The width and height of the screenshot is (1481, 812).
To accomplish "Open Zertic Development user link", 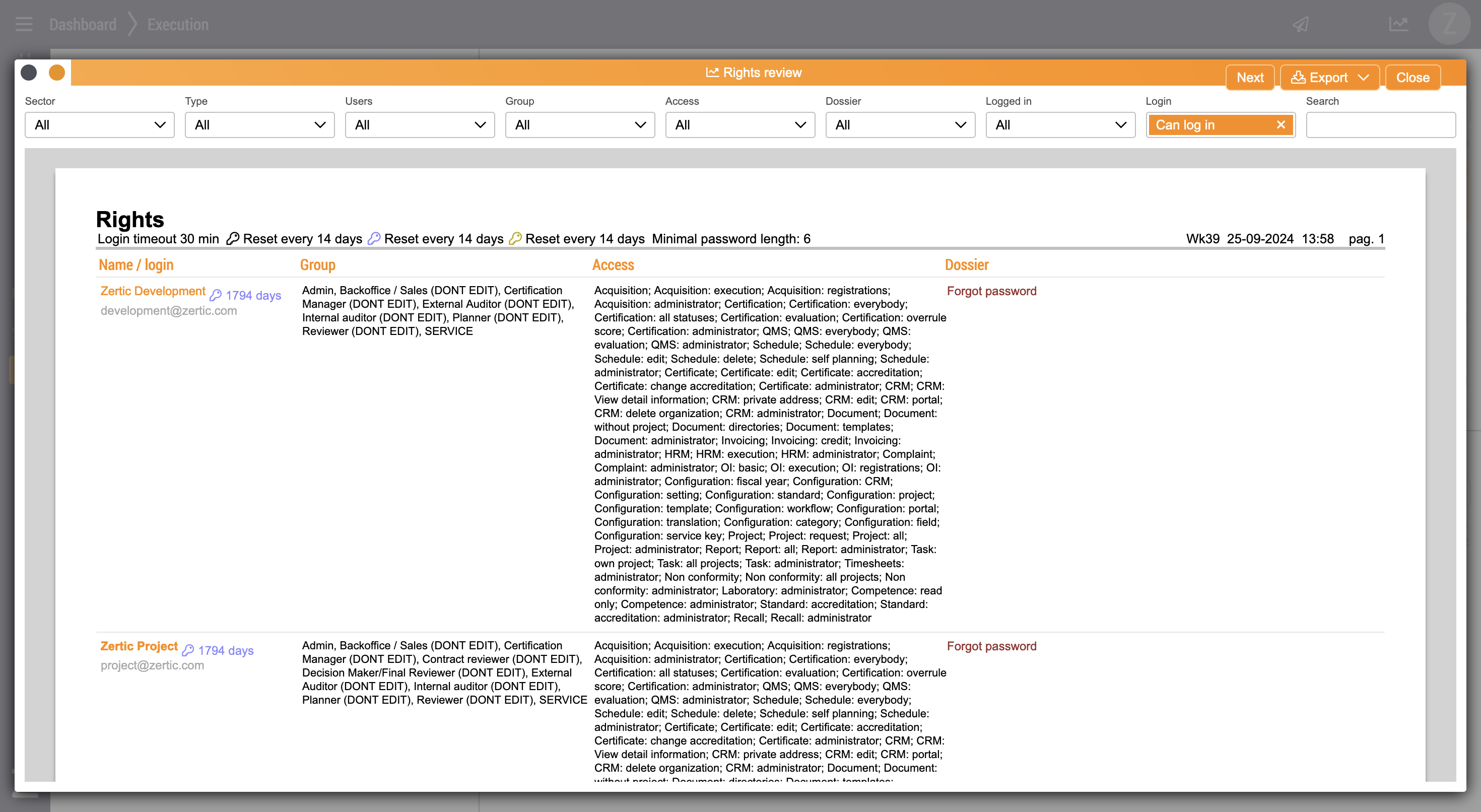I will (x=153, y=291).
